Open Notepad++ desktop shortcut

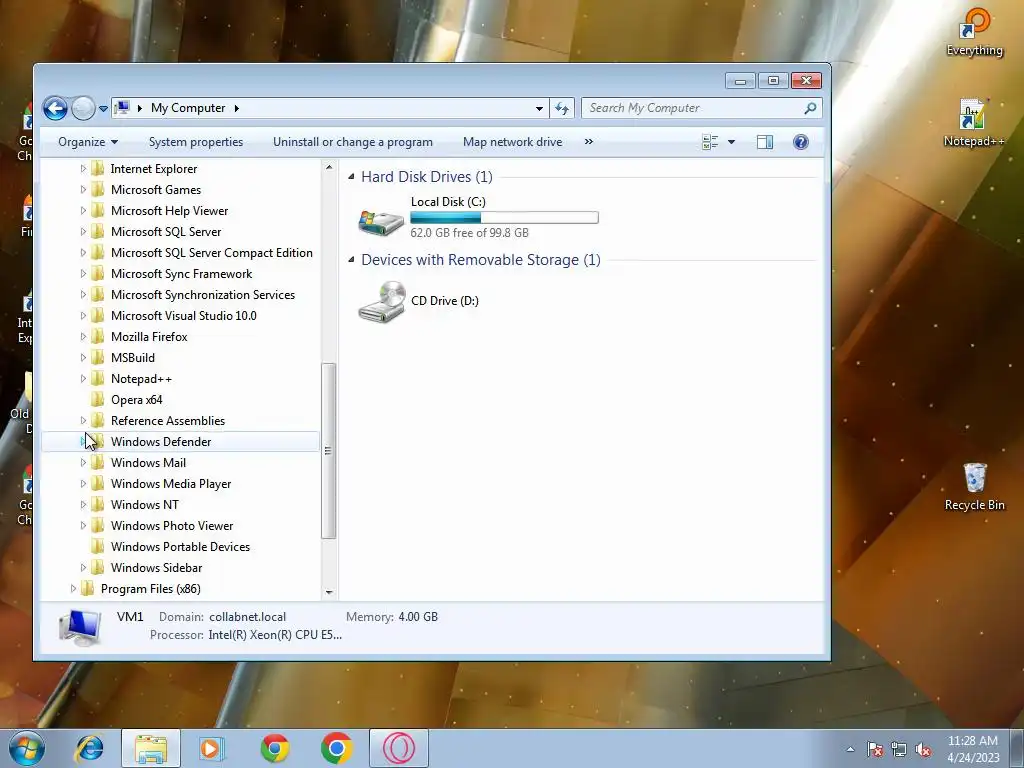[x=974, y=123]
